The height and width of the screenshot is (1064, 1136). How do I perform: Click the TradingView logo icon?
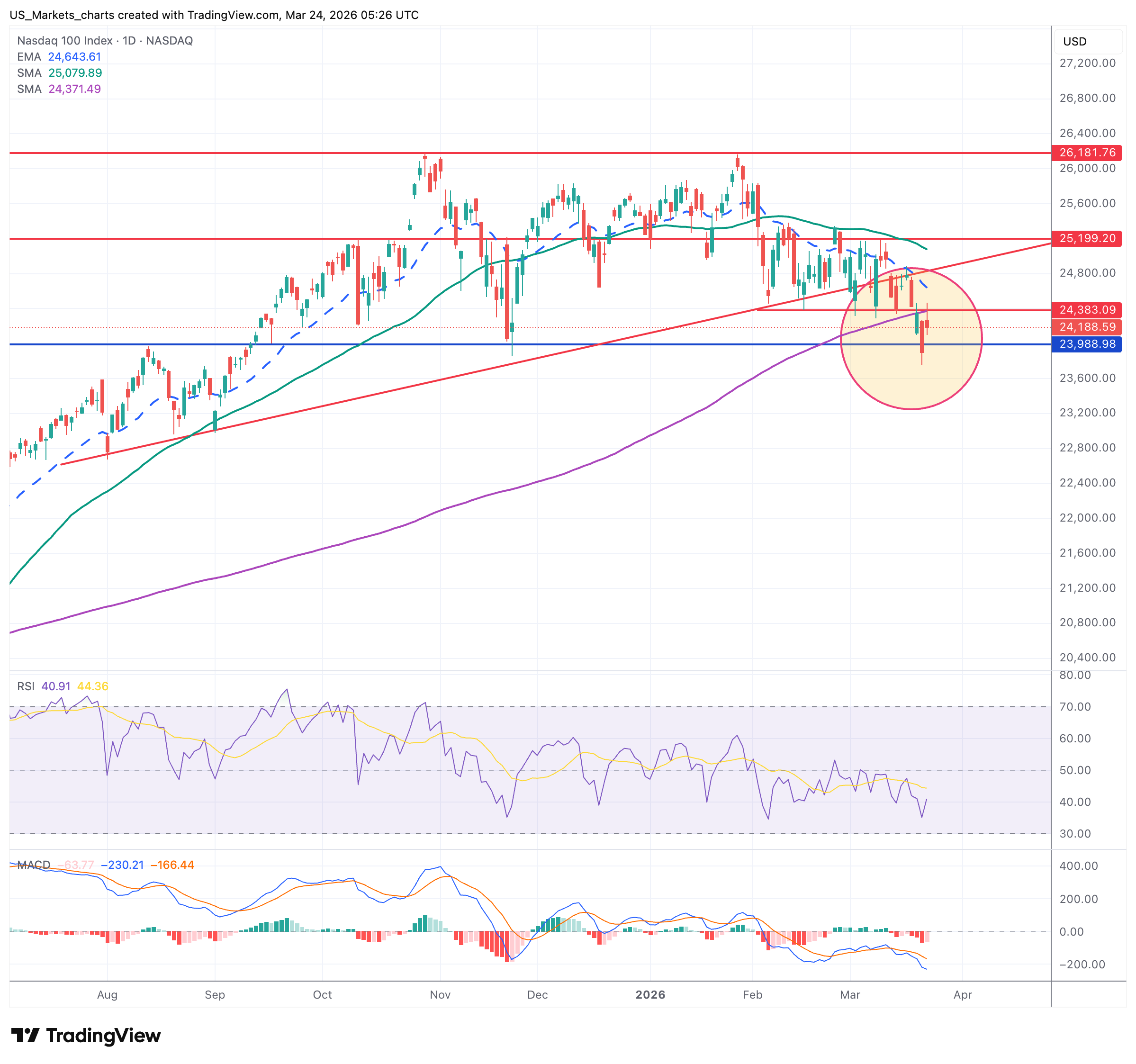pos(25,1035)
